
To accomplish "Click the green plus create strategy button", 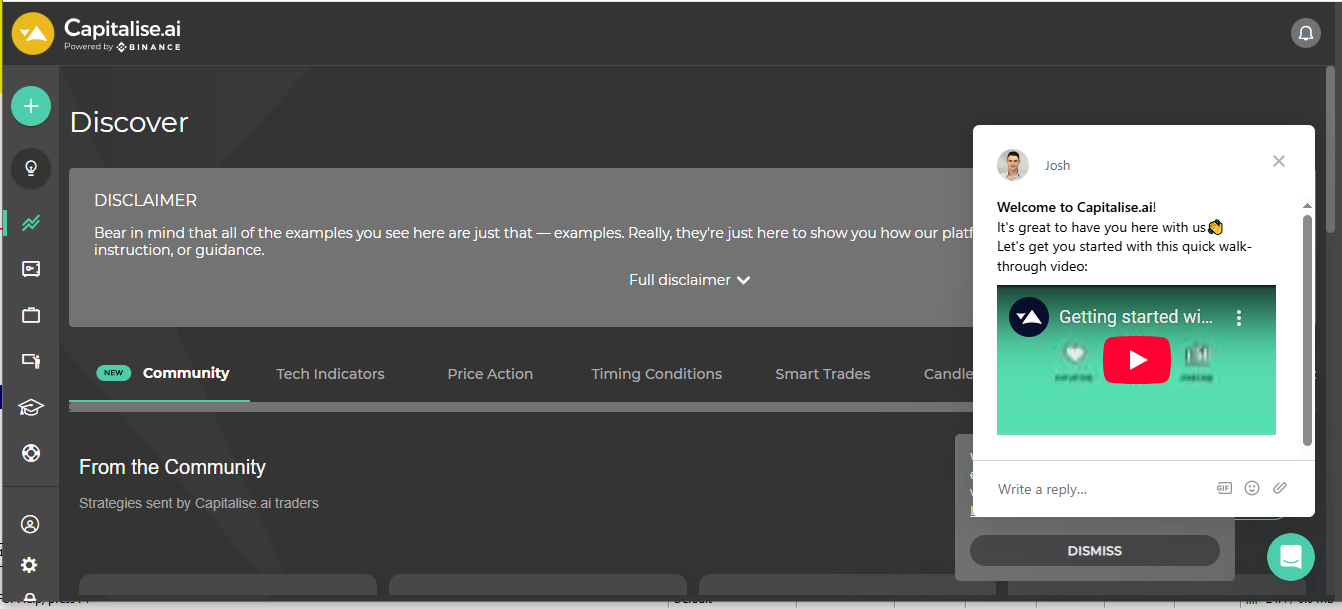I will tap(31, 106).
